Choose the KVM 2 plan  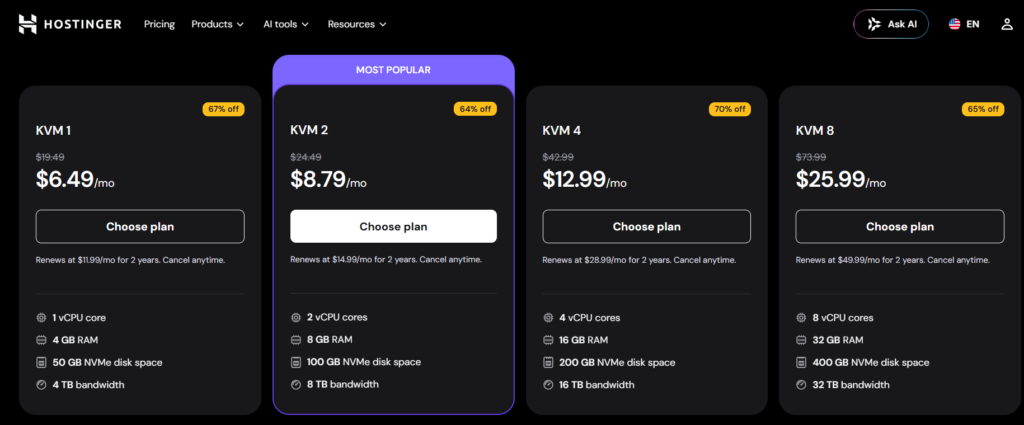coord(393,227)
